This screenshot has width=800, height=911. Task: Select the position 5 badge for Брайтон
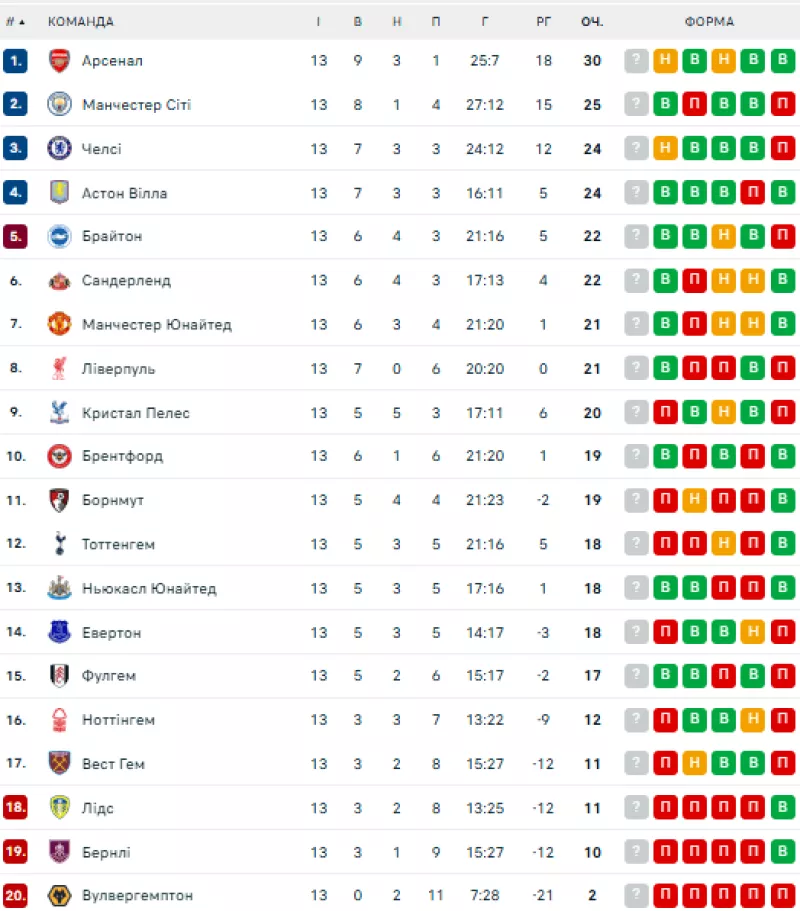15,236
